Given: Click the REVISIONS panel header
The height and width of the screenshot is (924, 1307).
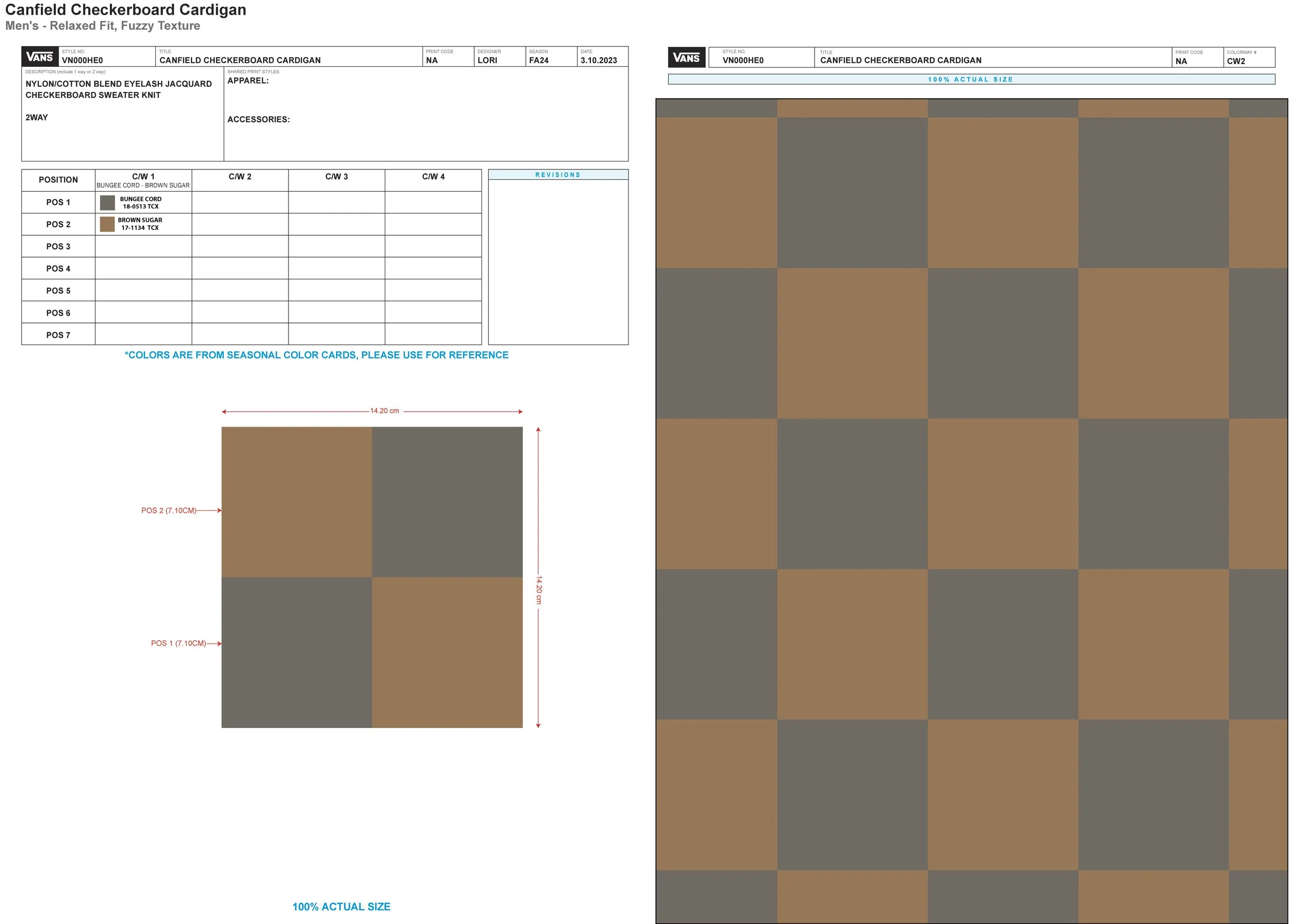Looking at the screenshot, I should (x=557, y=175).
